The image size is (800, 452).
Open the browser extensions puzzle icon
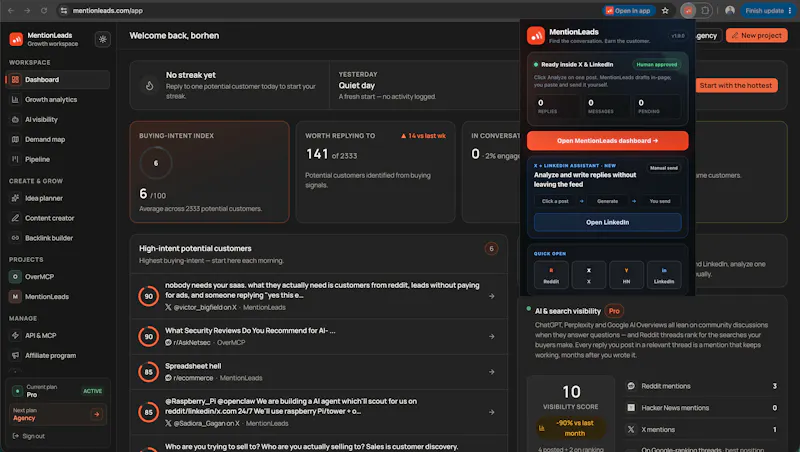(x=705, y=11)
